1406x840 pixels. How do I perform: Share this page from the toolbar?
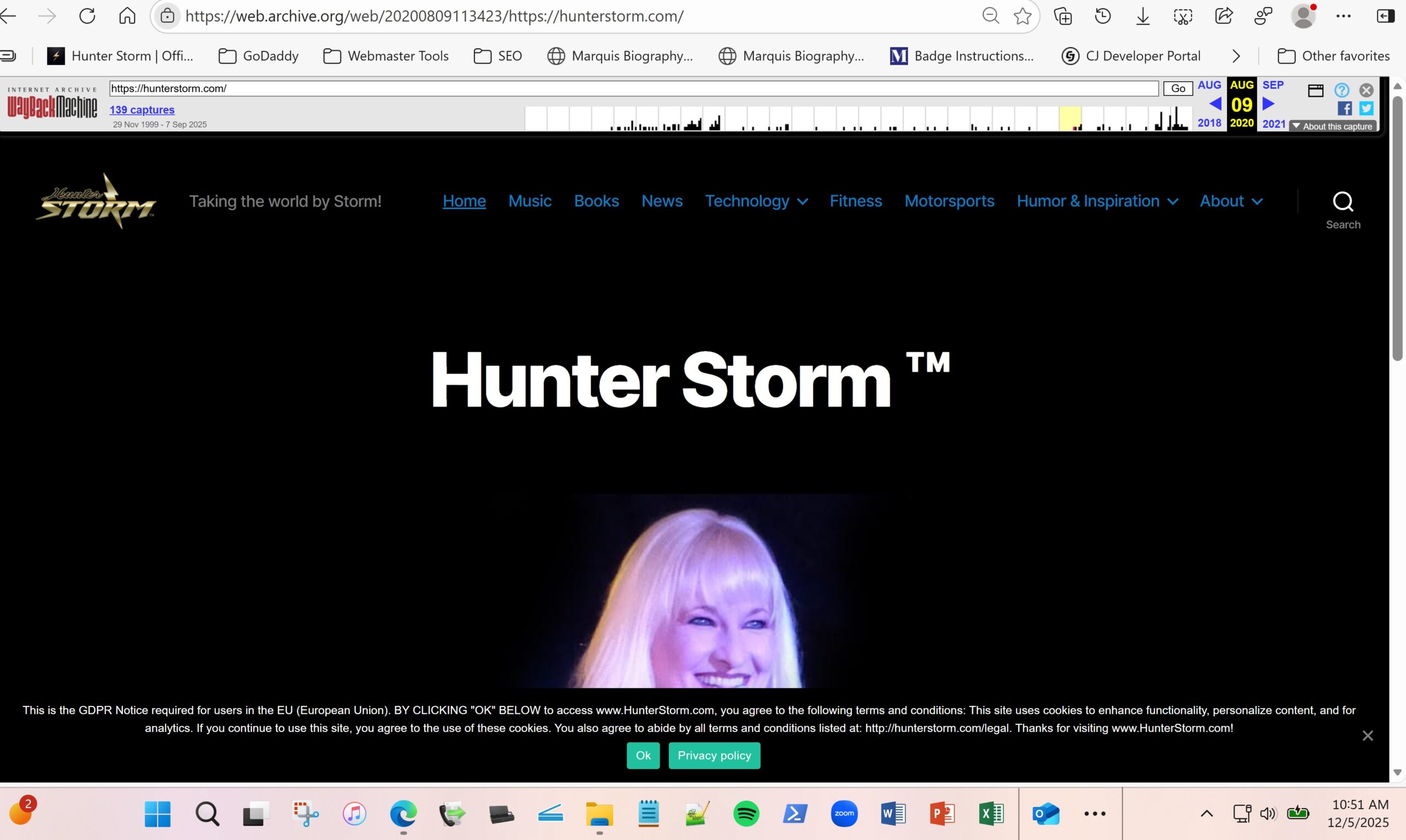[x=1224, y=16]
